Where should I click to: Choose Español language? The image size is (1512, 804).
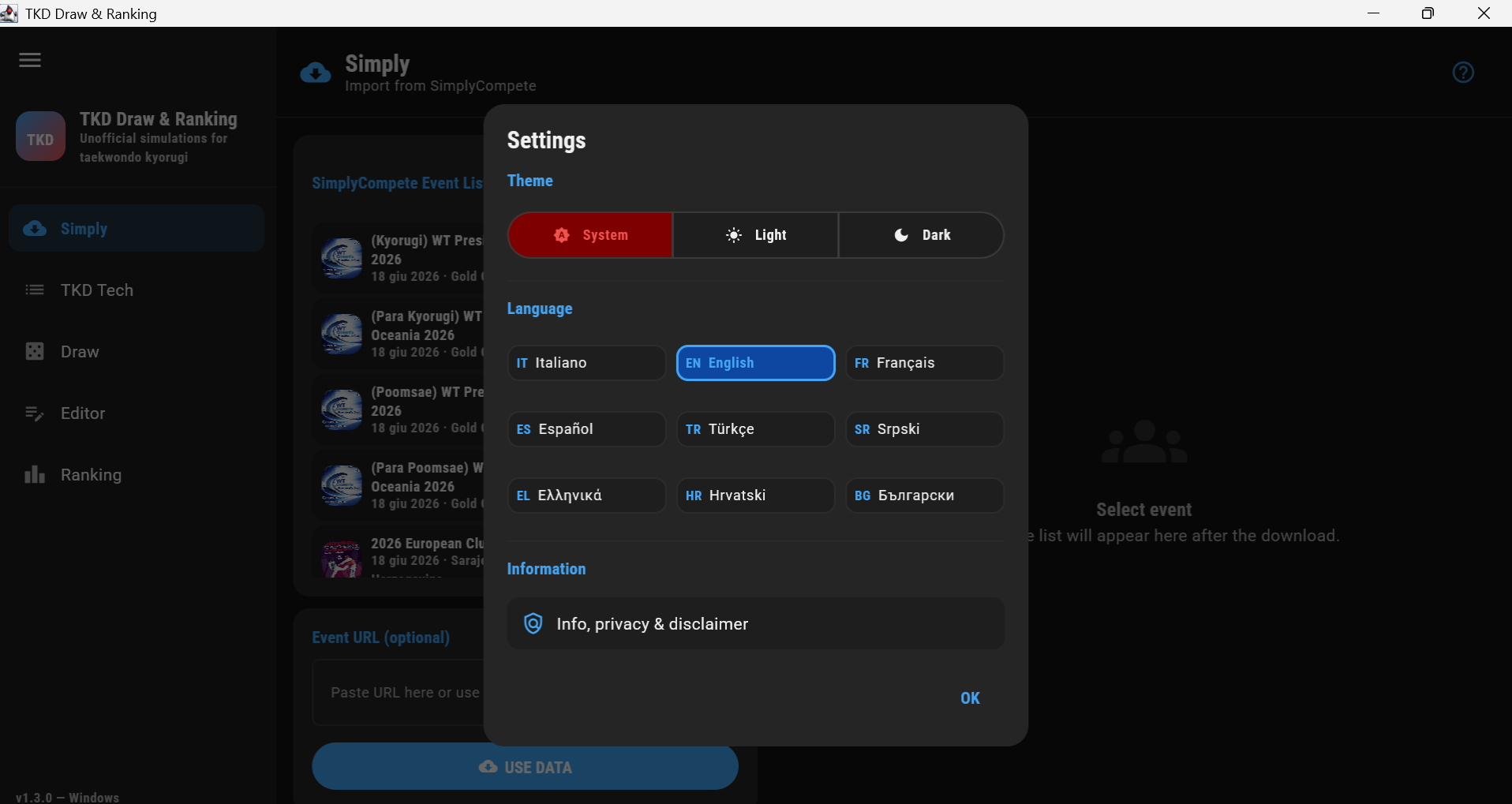click(586, 429)
